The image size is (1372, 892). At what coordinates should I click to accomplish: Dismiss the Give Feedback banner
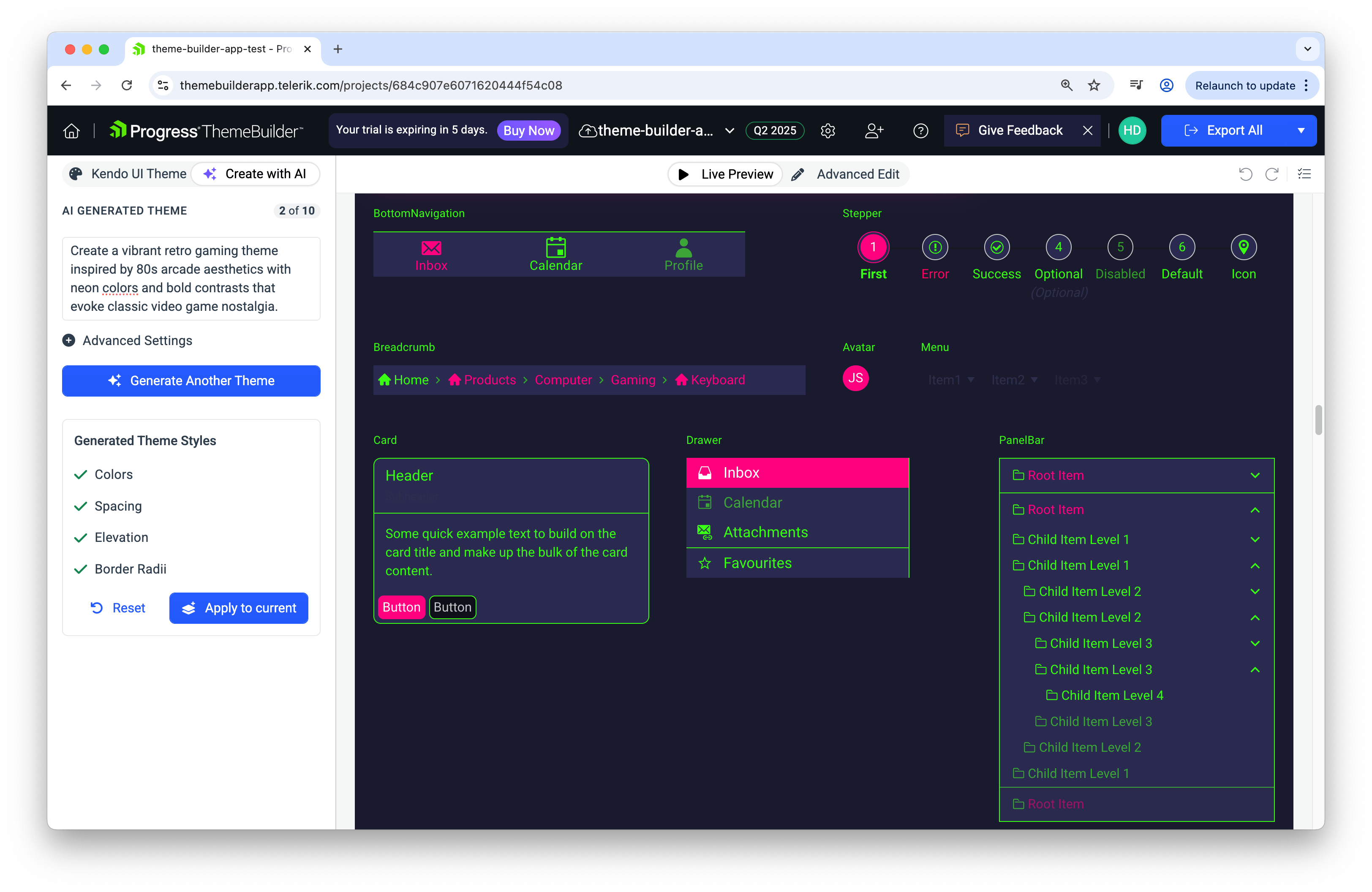pyautogui.click(x=1087, y=131)
